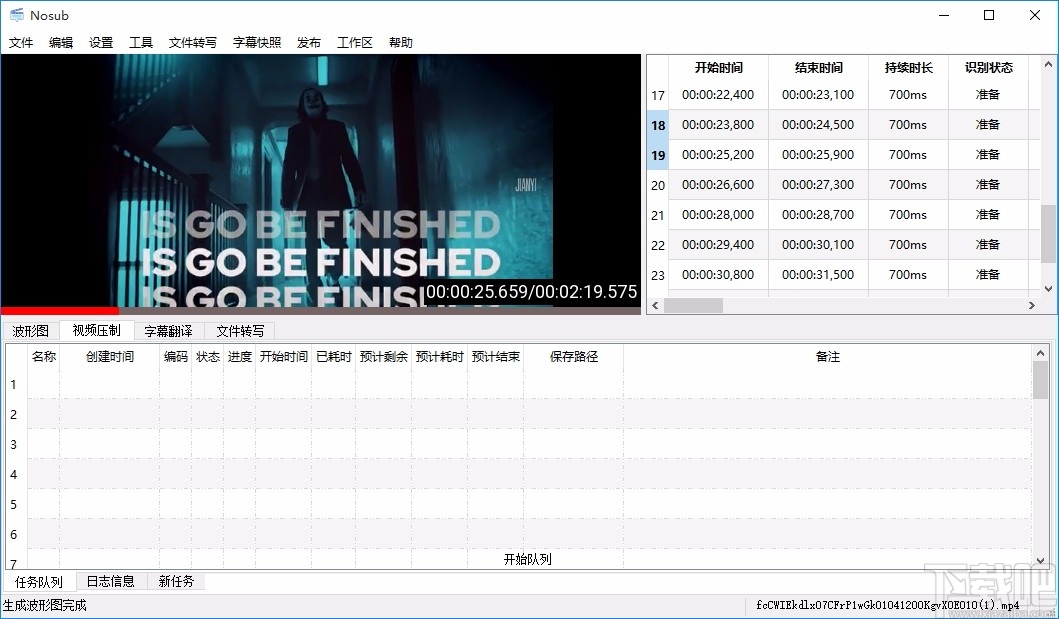Click the Nosub app icon in title bar
Viewport: 1059px width, 619px height.
(17, 15)
